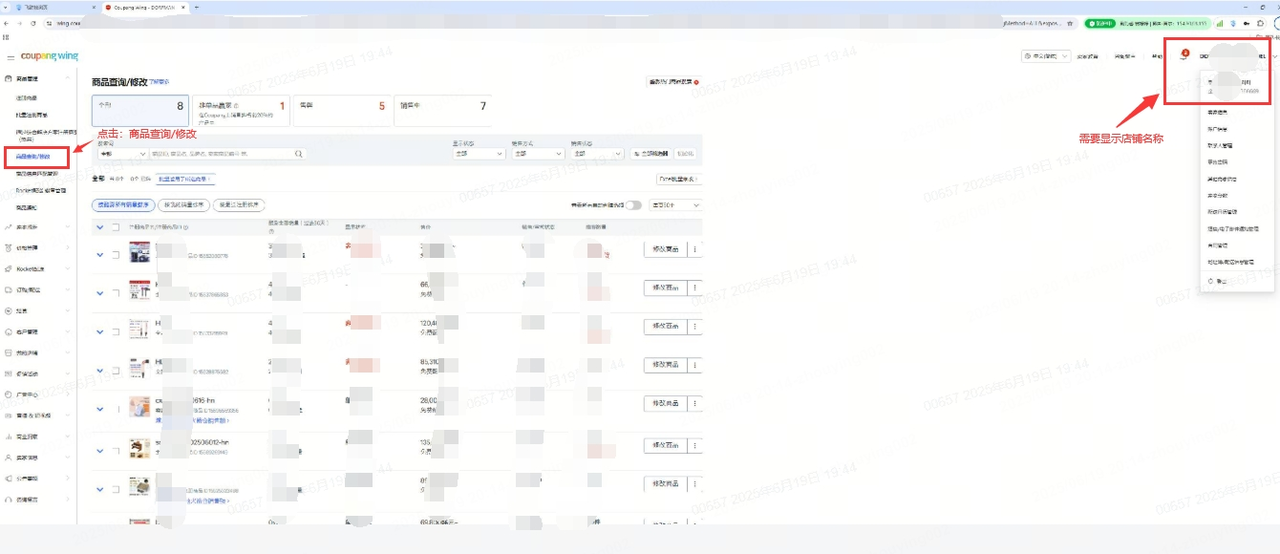This screenshot has height=554, width=1280.
Task: Open the hamburger menu beside Coupang Wing logo
Action: (x=10, y=57)
